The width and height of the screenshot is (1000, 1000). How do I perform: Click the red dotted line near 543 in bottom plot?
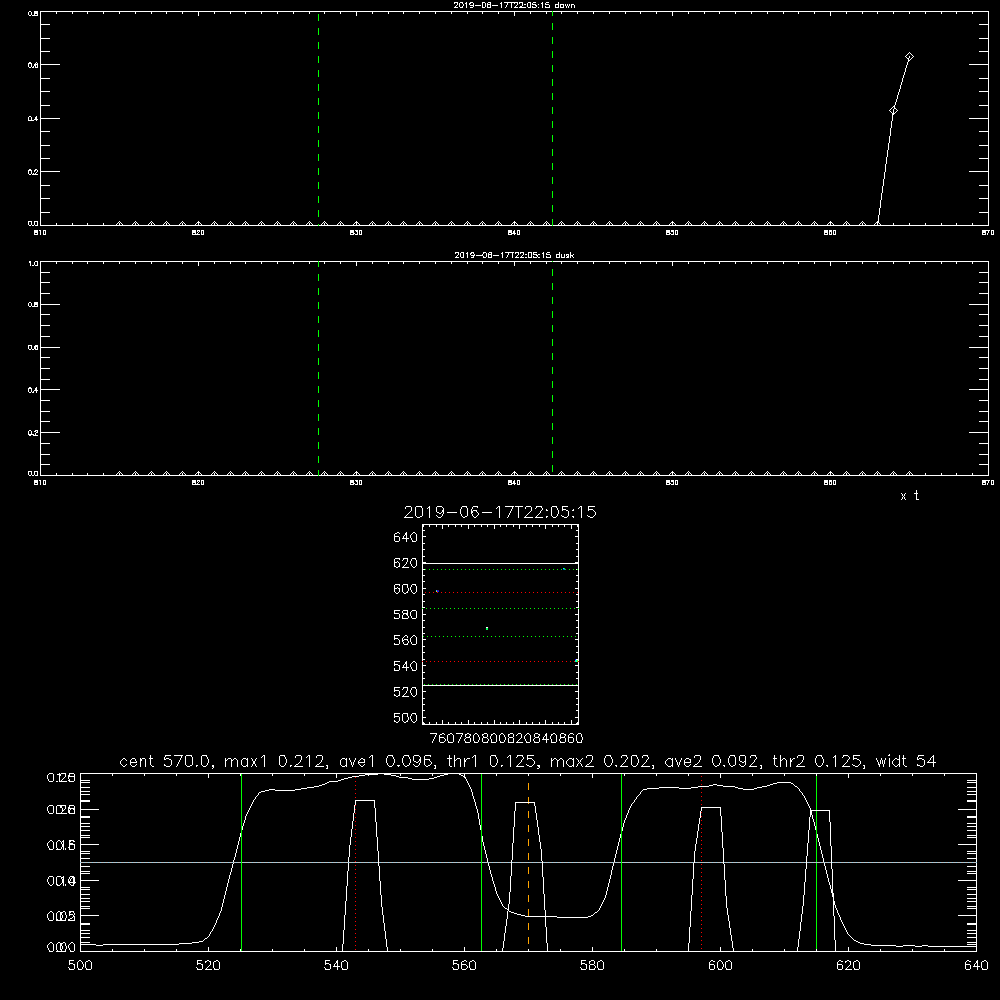pos(355,862)
